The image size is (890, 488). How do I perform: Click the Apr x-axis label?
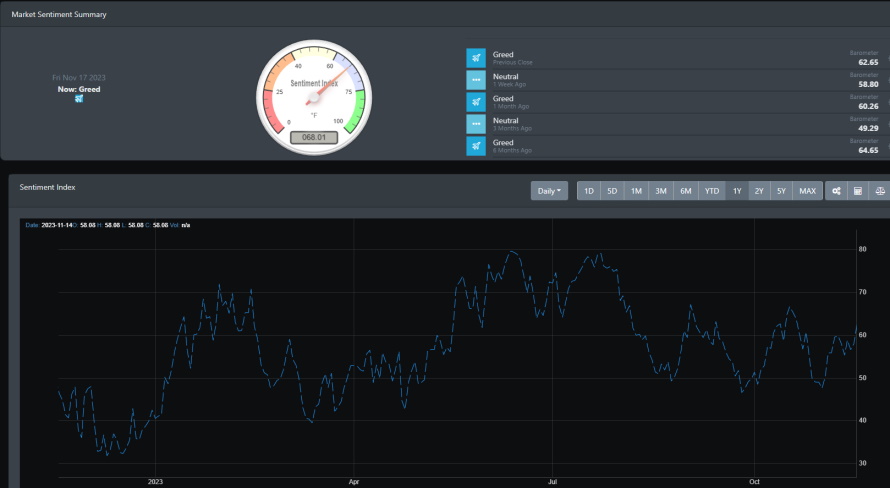(354, 482)
